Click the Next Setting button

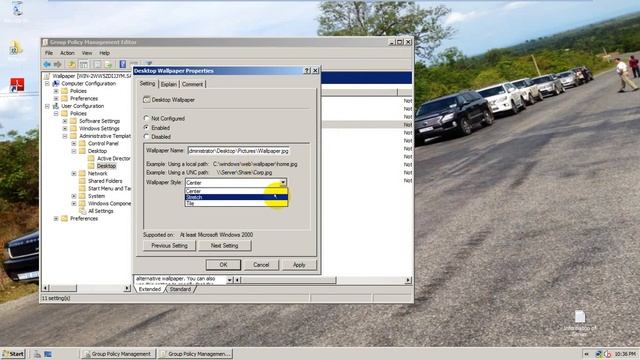coord(224,246)
